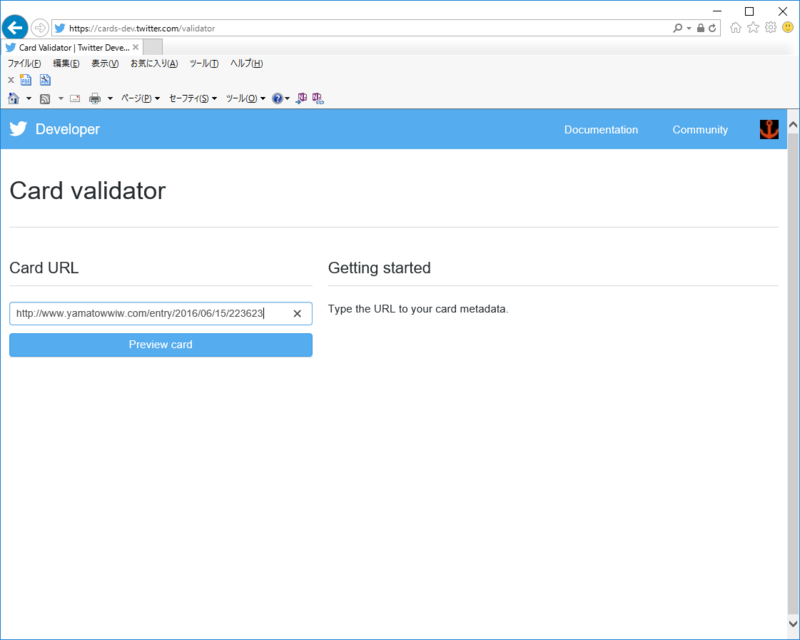Click the refresh page icon

[x=712, y=28]
